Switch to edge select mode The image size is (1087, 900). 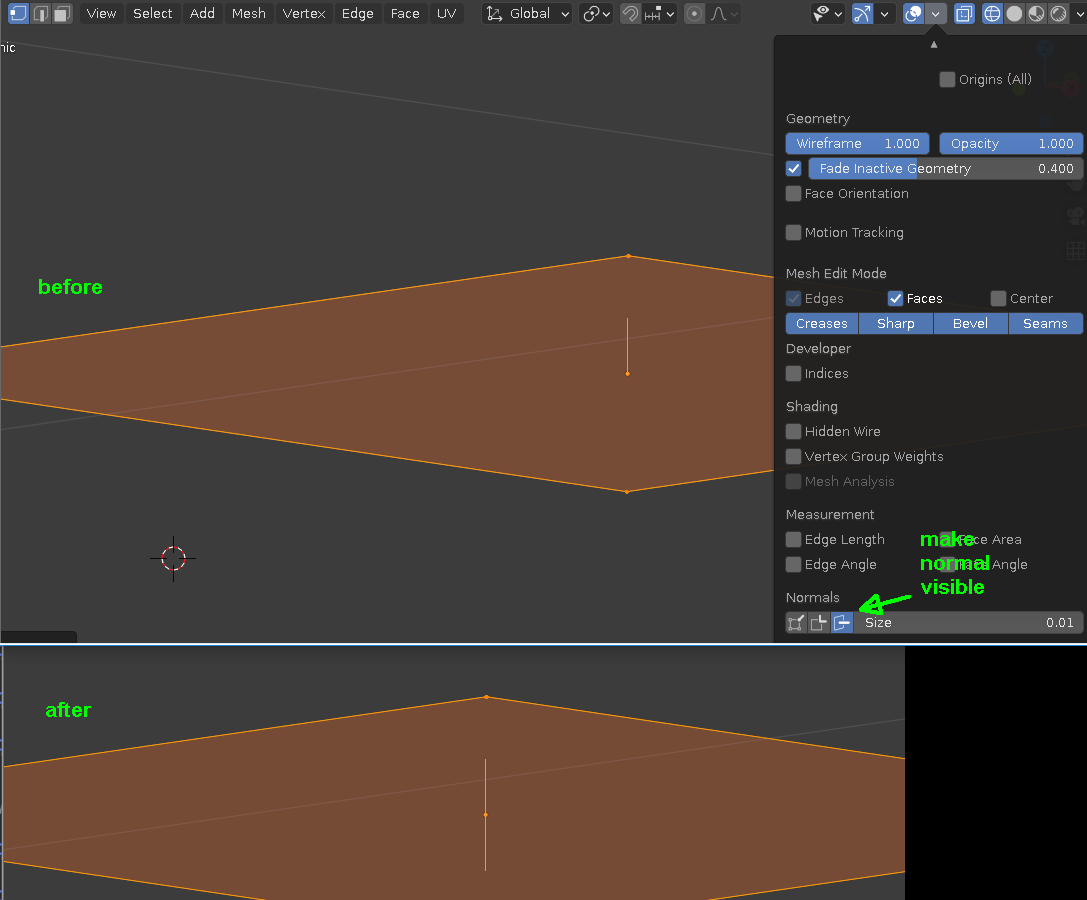tap(40, 13)
